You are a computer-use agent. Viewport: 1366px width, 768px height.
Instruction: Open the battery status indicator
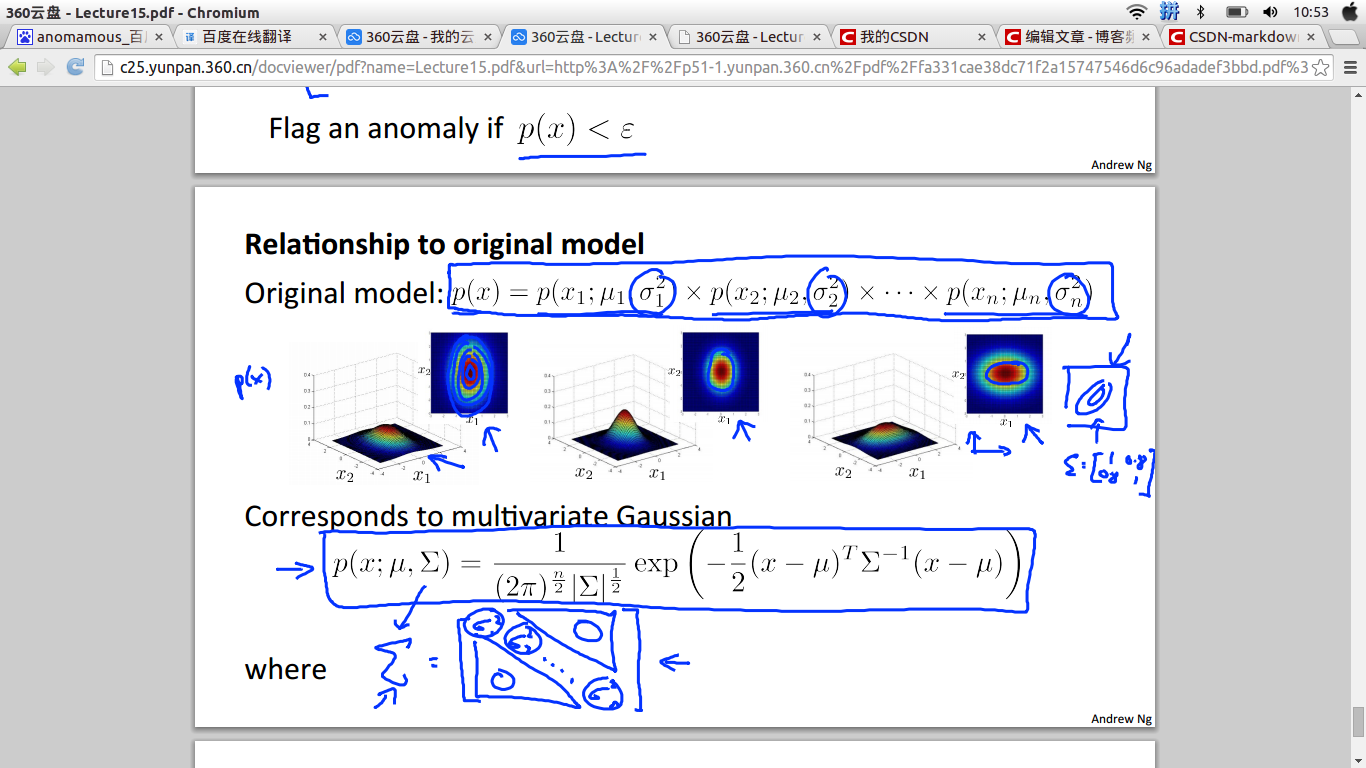pyautogui.click(x=1237, y=12)
